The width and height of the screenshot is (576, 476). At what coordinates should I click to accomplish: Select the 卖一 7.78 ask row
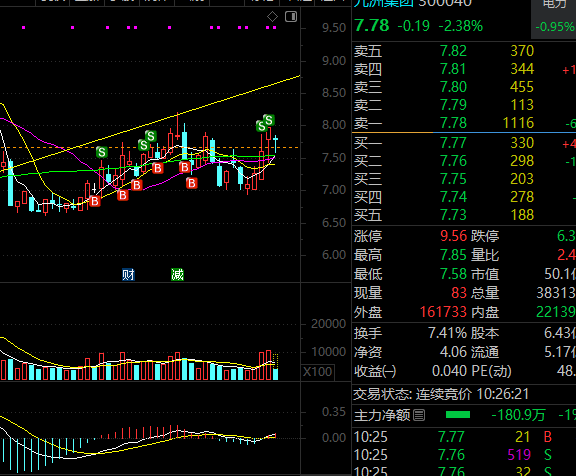pyautogui.click(x=464, y=123)
